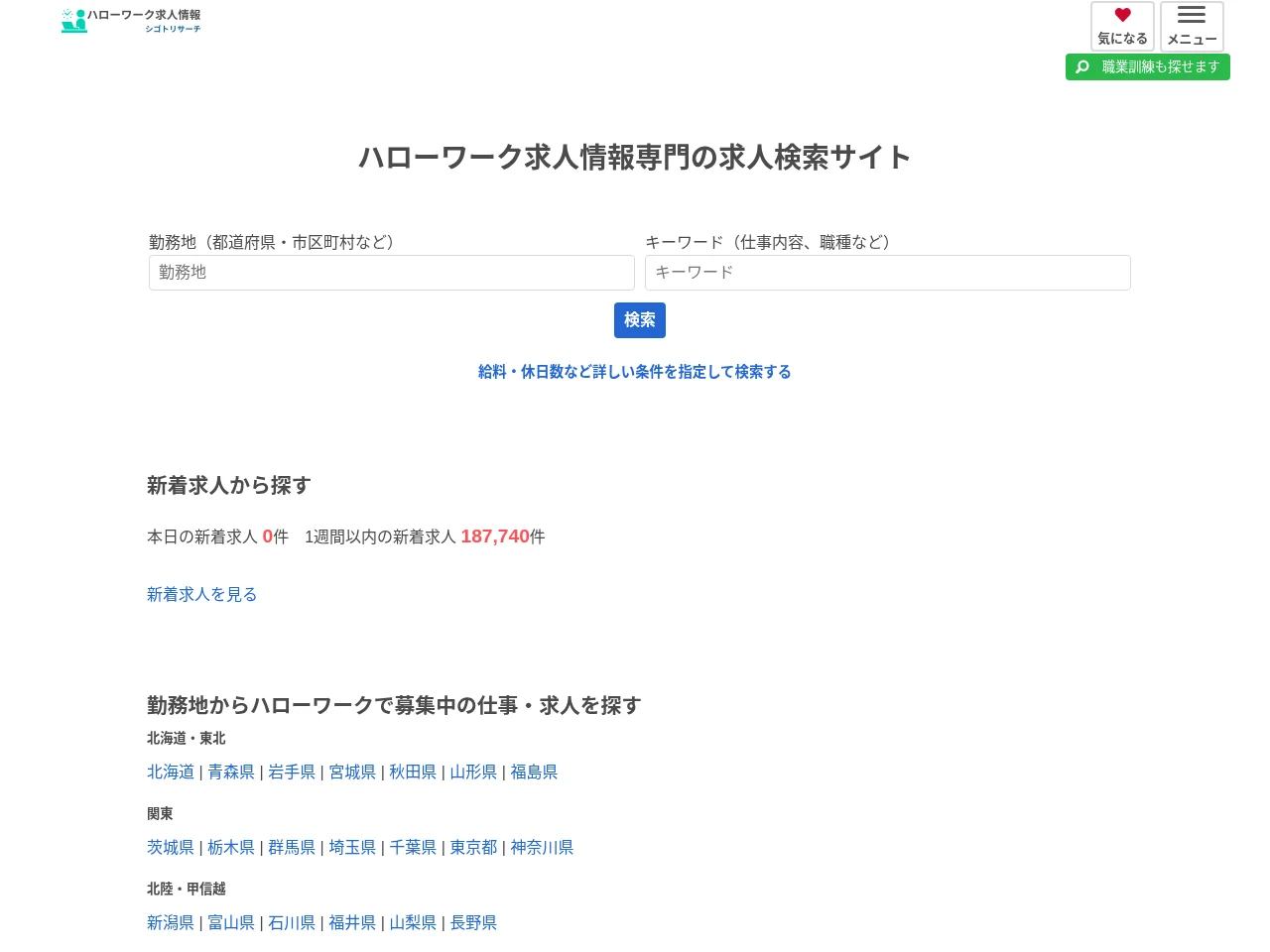This screenshot has width=1270, height=952.
Task: Select 栃木県 prefecture link
Action: 231,847
